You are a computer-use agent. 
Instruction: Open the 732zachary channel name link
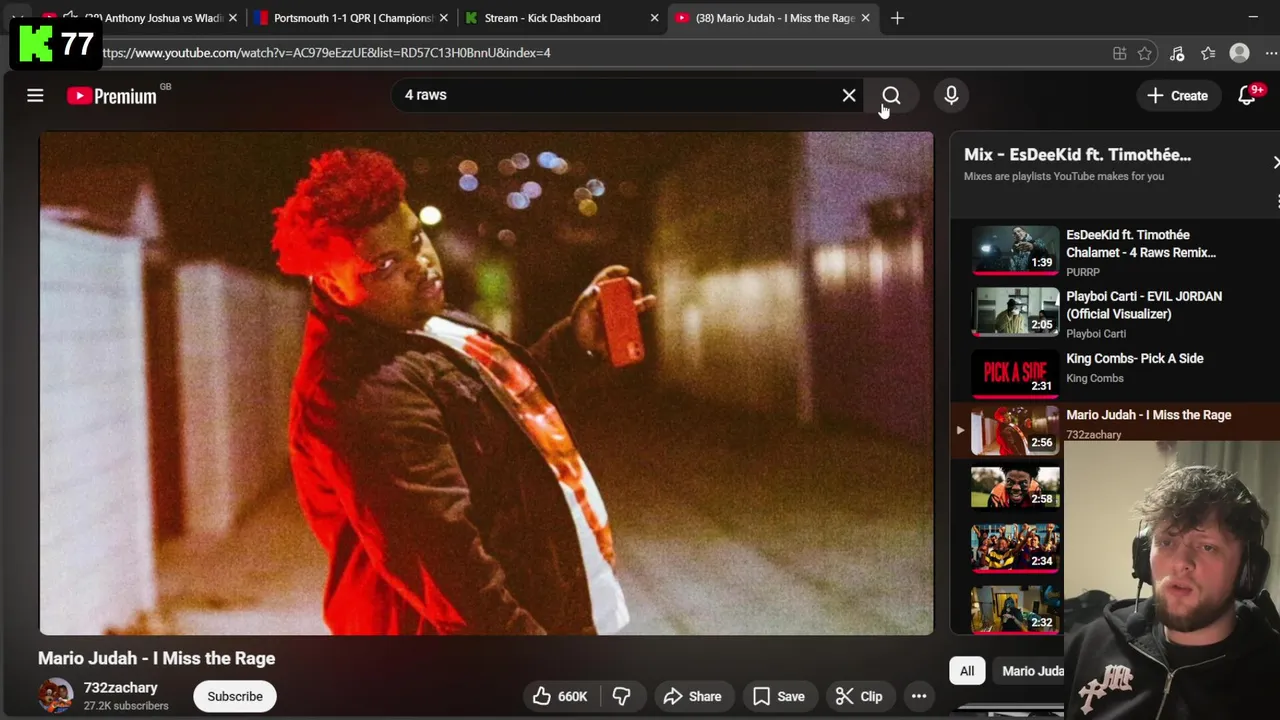point(120,688)
